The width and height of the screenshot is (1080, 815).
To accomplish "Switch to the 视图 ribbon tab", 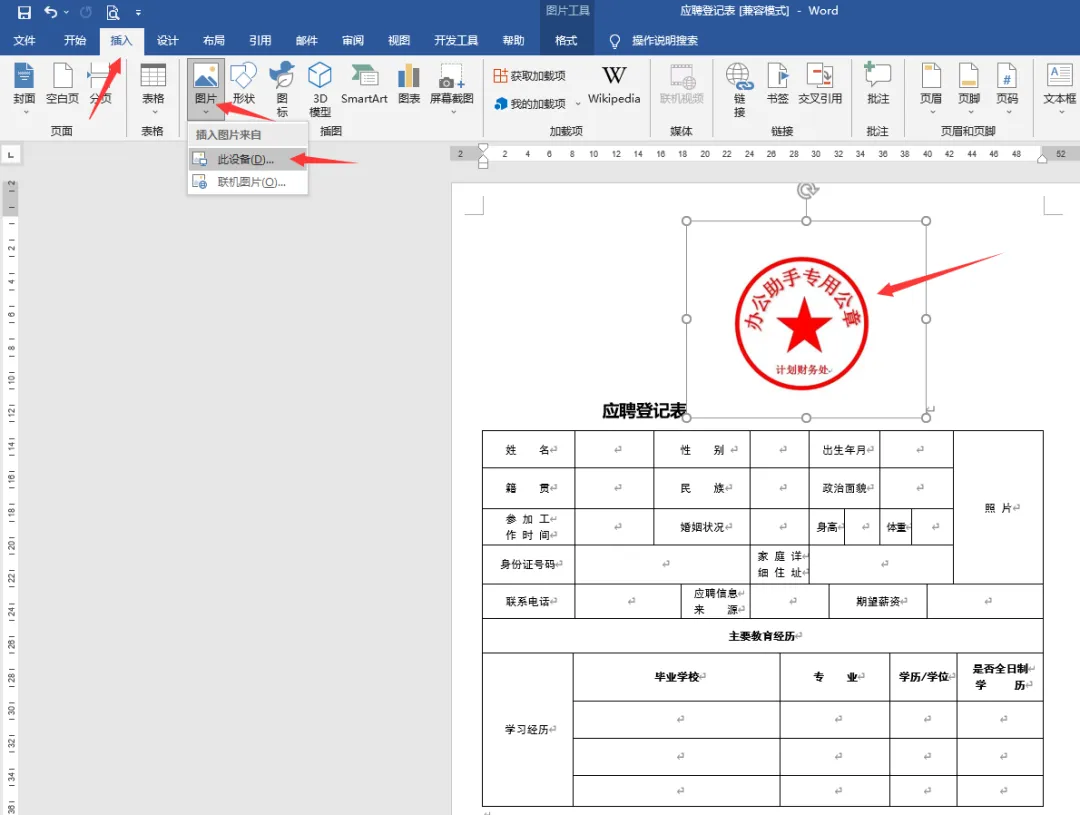I will (399, 41).
